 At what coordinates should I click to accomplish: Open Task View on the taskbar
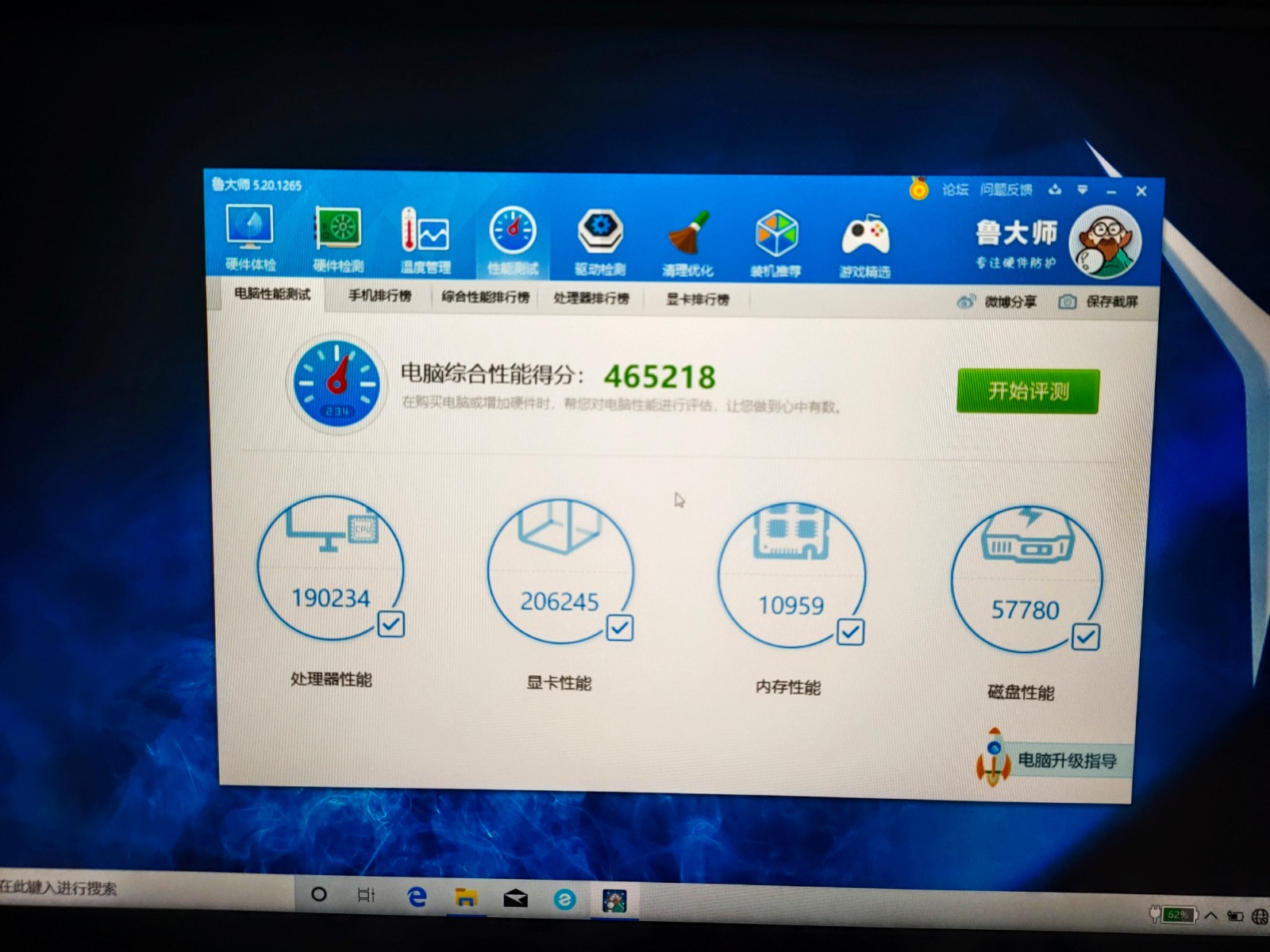[x=366, y=895]
